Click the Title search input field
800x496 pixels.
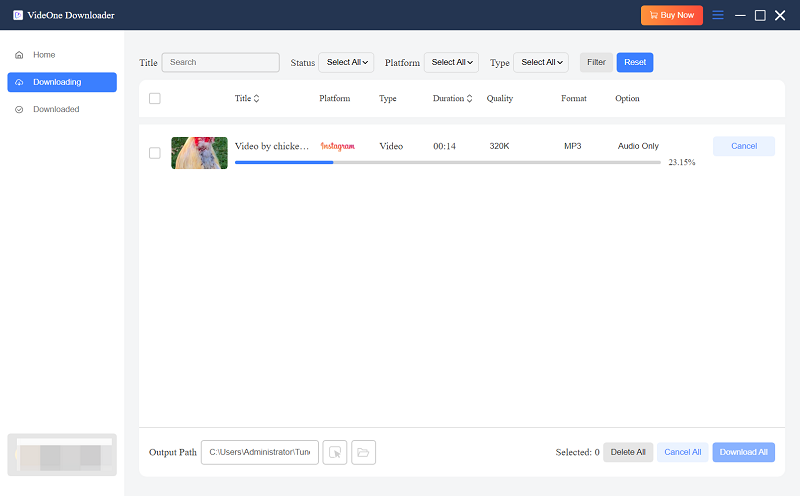click(220, 62)
